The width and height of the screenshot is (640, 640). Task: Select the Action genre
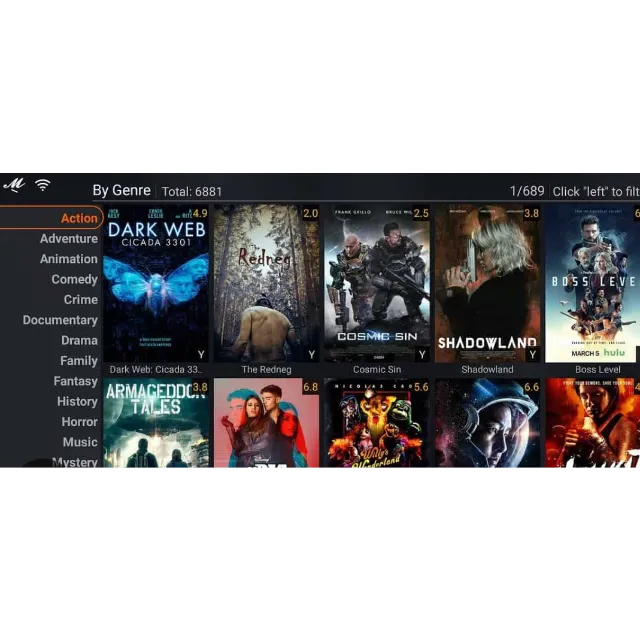(x=51, y=218)
